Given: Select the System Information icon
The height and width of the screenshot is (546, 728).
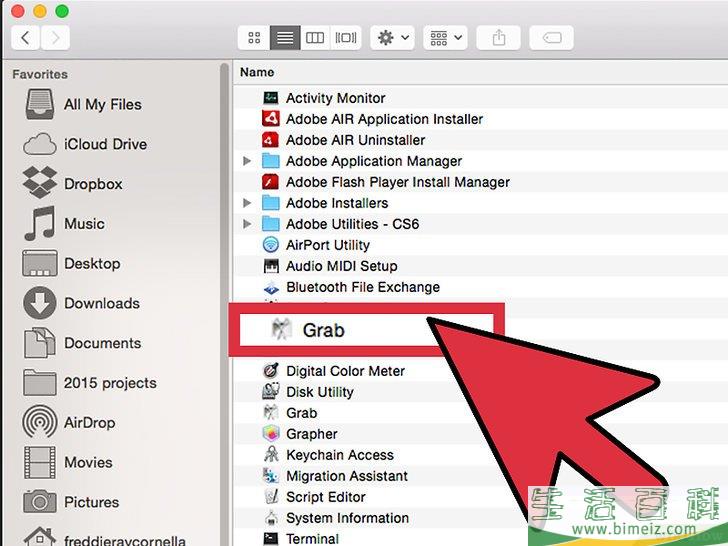Looking at the screenshot, I should pyautogui.click(x=271, y=518).
